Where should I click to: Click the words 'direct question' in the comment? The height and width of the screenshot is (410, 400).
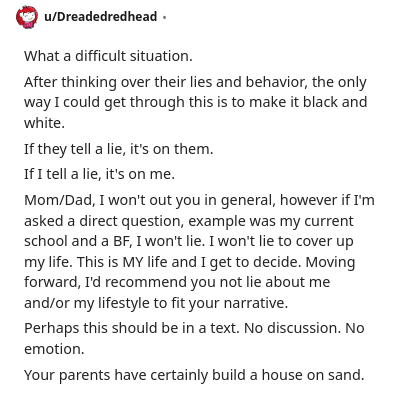[x=131, y=221]
